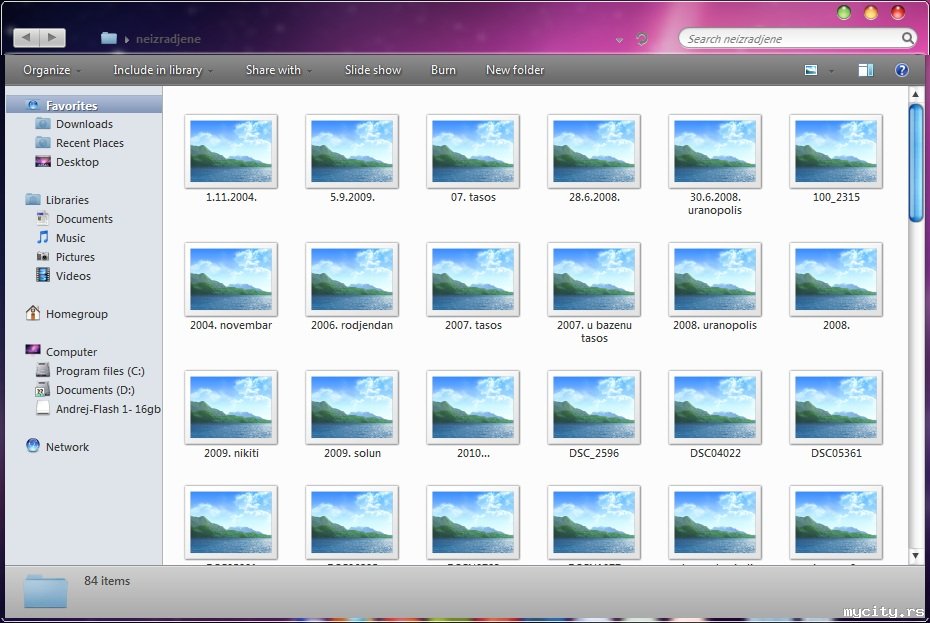
Task: Select the DSC_2596 thumbnail
Action: coord(594,408)
